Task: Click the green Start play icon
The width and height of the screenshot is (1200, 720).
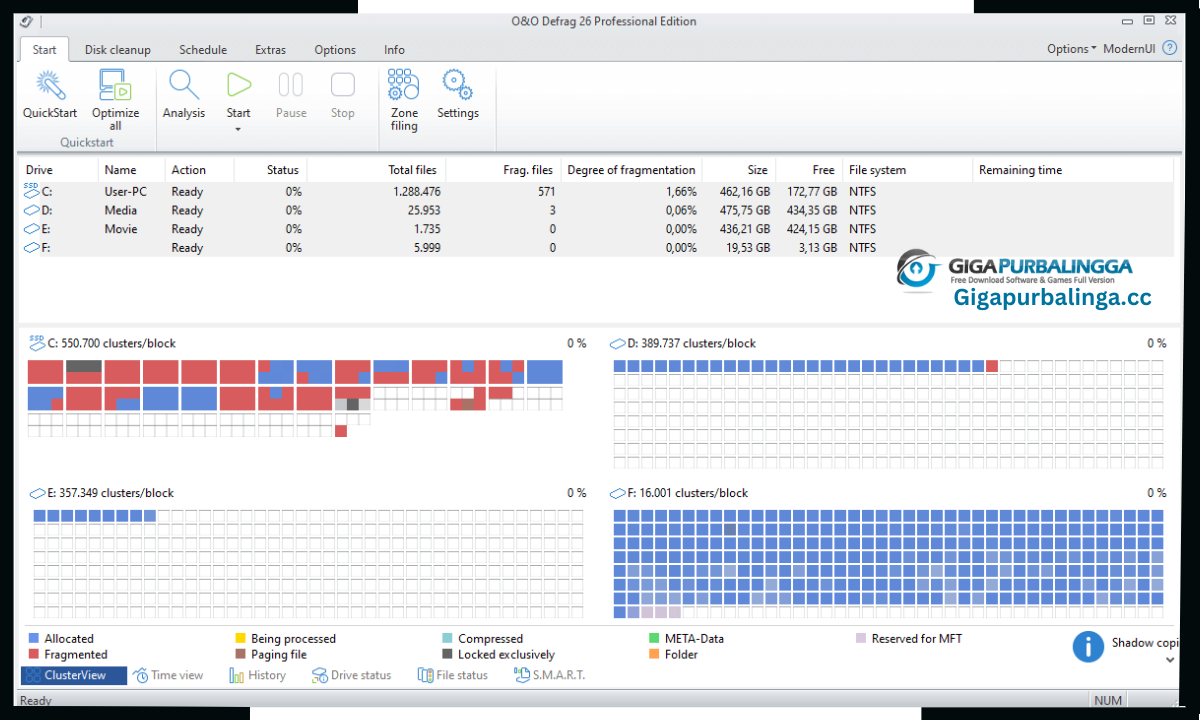Action: point(239,85)
